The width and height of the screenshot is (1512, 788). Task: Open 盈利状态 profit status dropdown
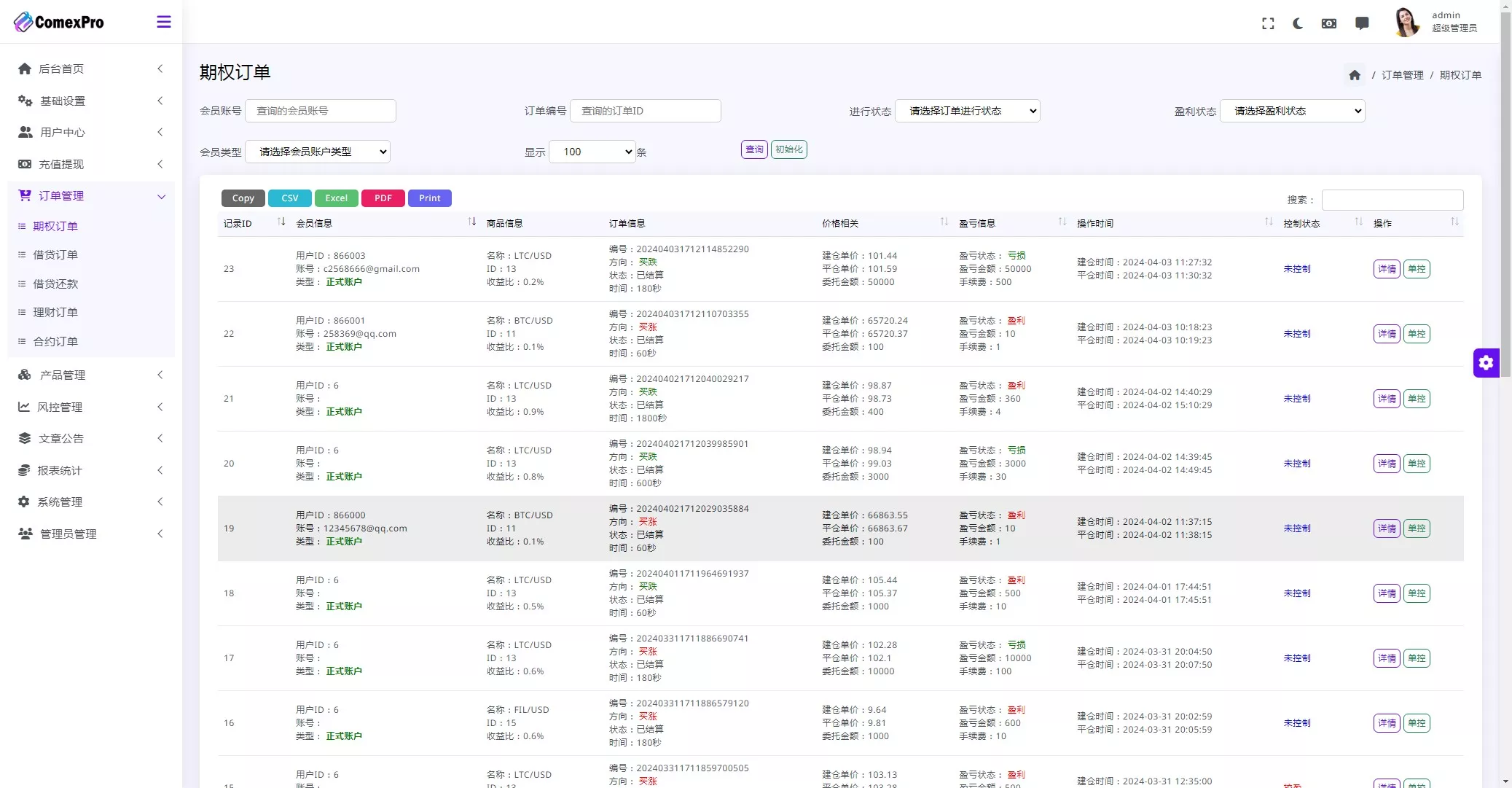tap(1292, 111)
